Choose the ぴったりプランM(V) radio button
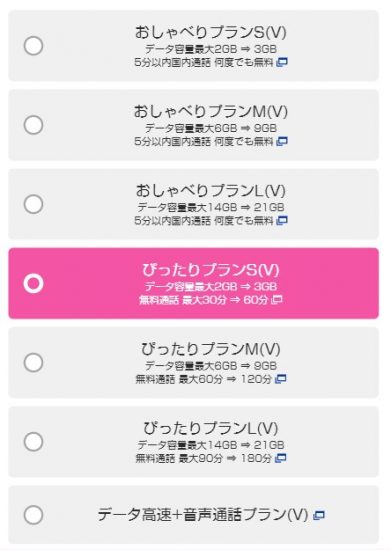 (x=33, y=362)
